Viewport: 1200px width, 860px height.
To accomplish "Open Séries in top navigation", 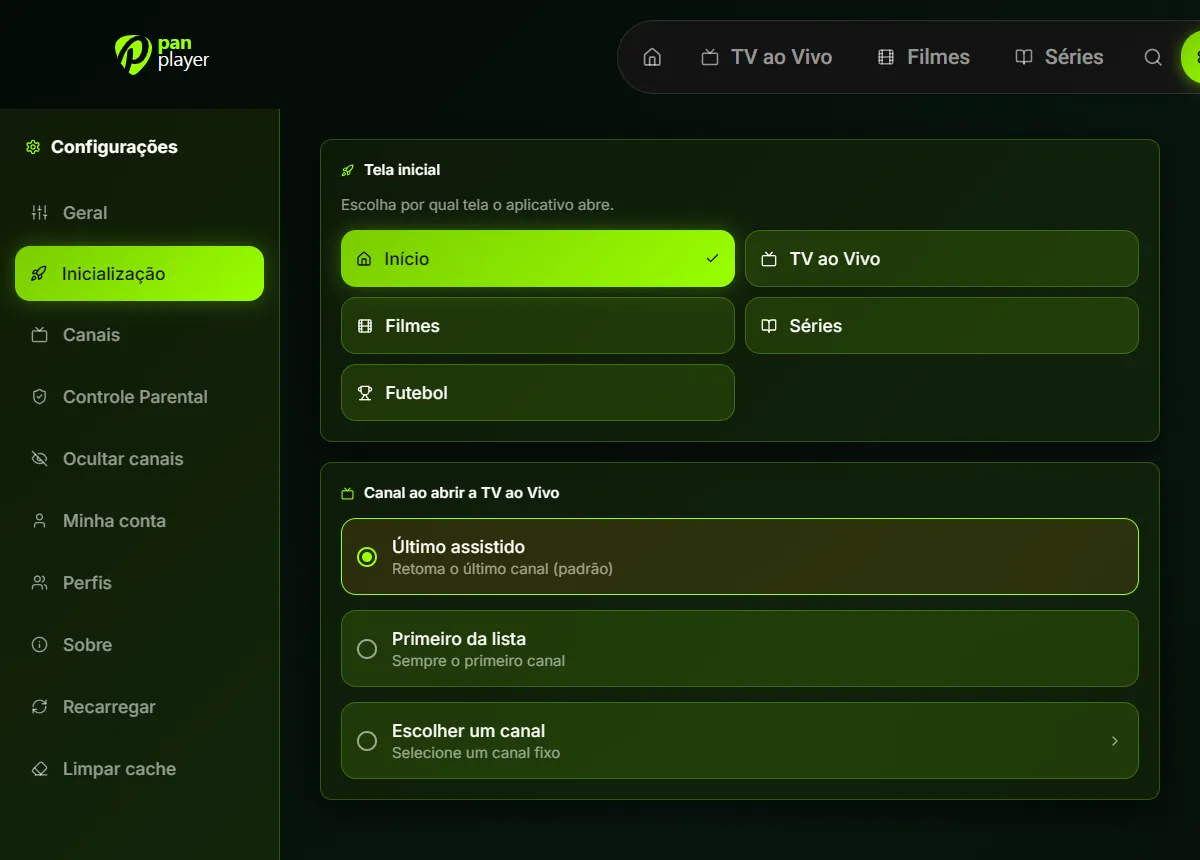I will [x=1060, y=57].
